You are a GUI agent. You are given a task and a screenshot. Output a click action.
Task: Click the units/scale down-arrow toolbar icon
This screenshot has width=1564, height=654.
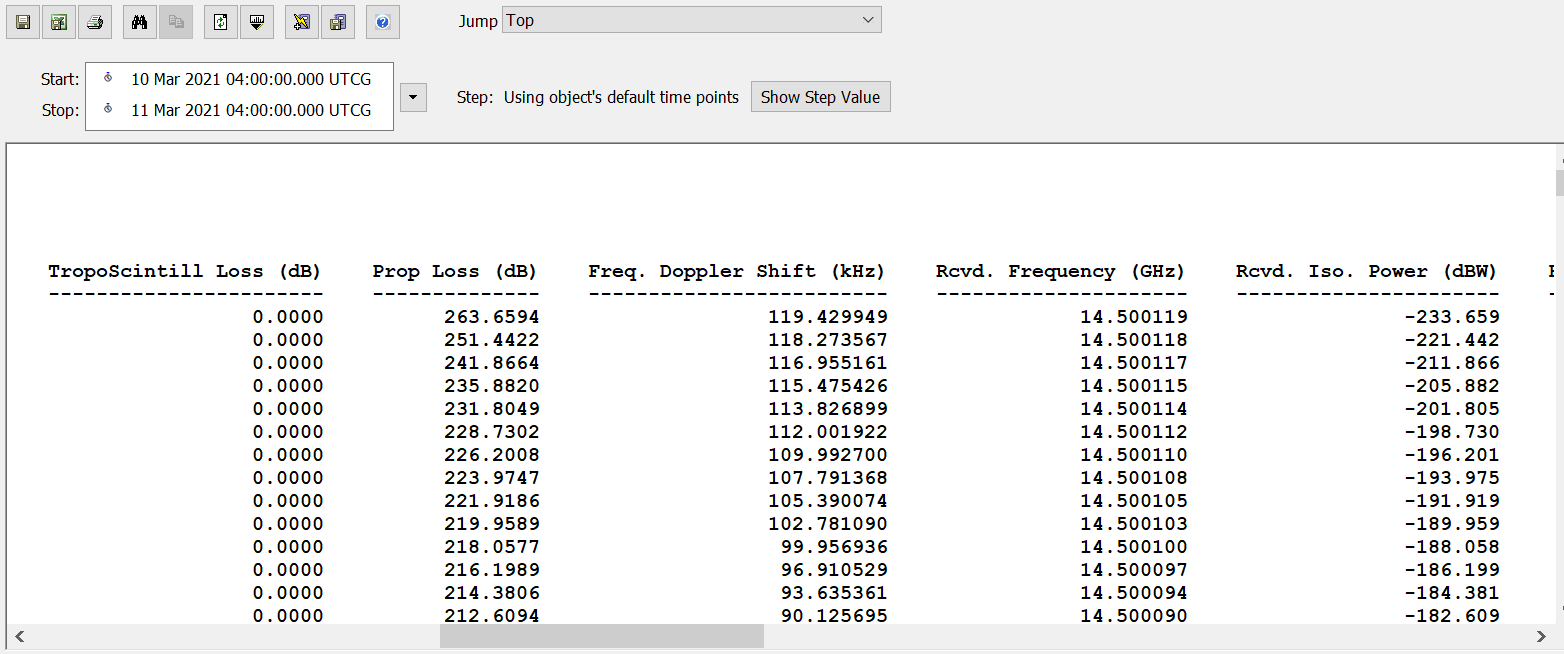[x=257, y=22]
